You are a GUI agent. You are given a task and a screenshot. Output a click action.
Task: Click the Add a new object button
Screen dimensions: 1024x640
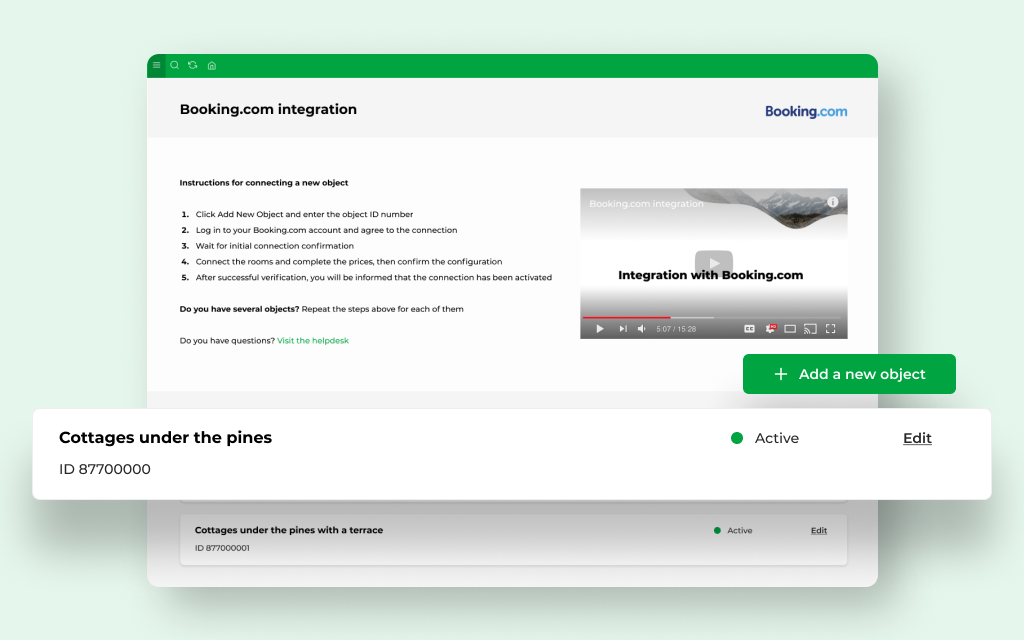(x=849, y=374)
